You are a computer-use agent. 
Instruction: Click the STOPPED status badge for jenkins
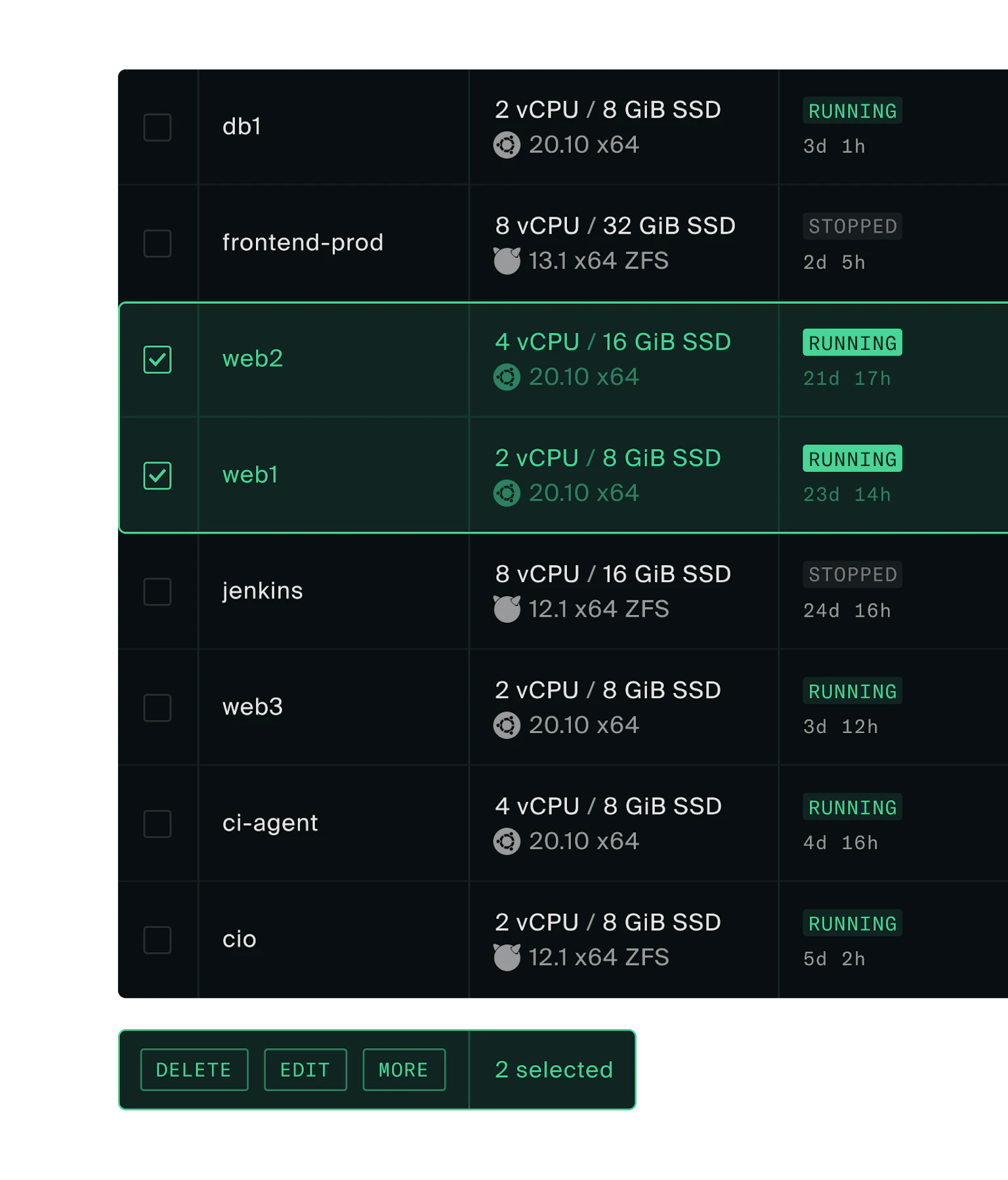[x=852, y=575]
